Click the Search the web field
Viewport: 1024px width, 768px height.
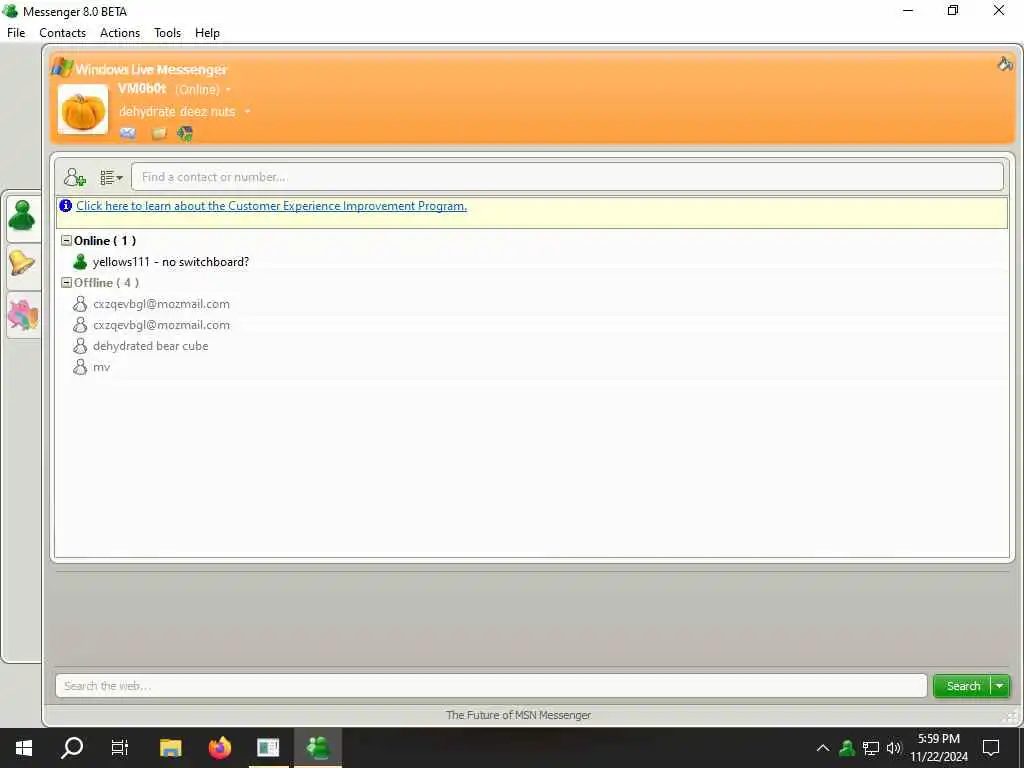(x=491, y=686)
